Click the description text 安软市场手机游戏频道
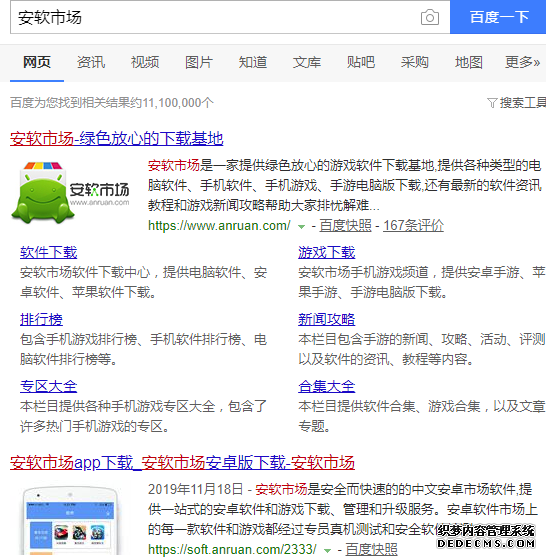 pyautogui.click(x=363, y=273)
